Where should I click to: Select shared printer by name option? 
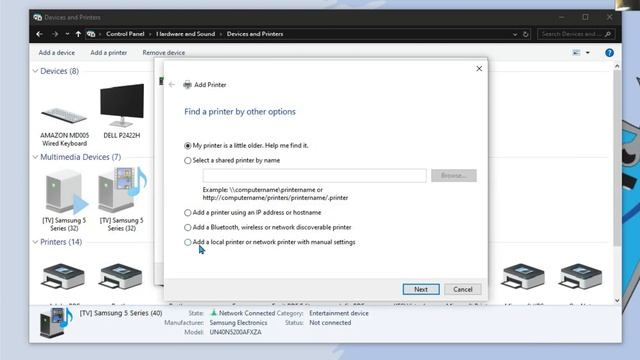pyautogui.click(x=232, y=160)
